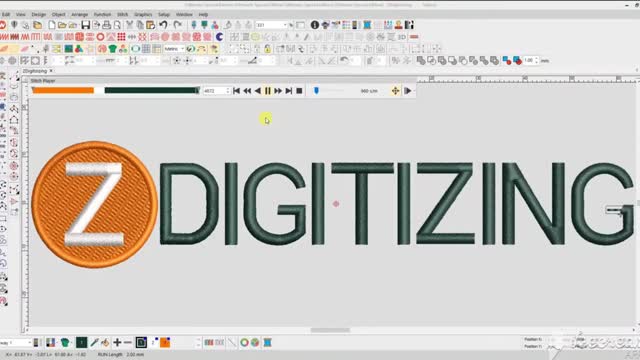The width and height of the screenshot is (640, 360).
Task: Click the horizontal scrollbar below the canvas
Action: [x=330, y=330]
